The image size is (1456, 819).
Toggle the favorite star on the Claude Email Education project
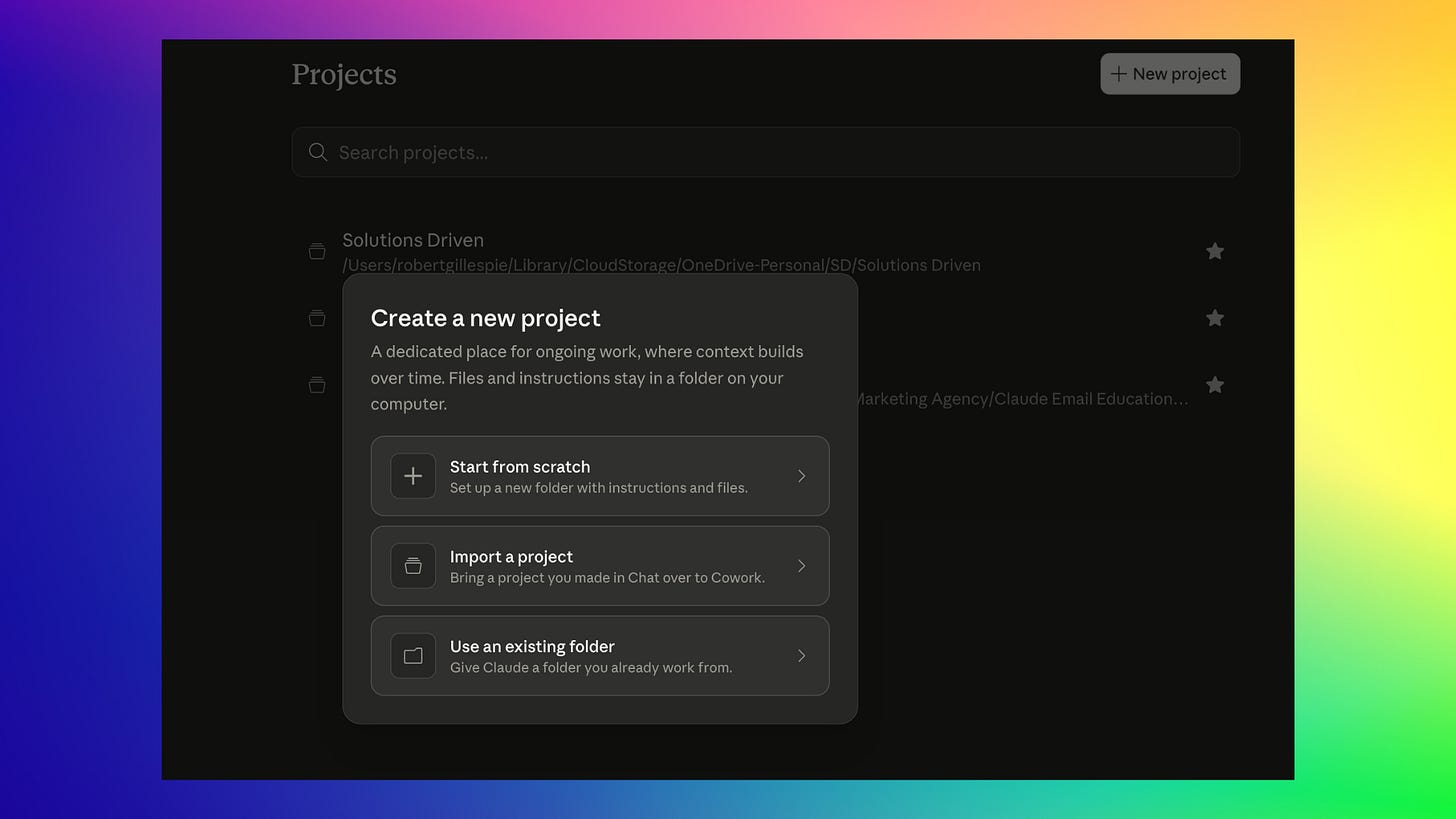1215,385
